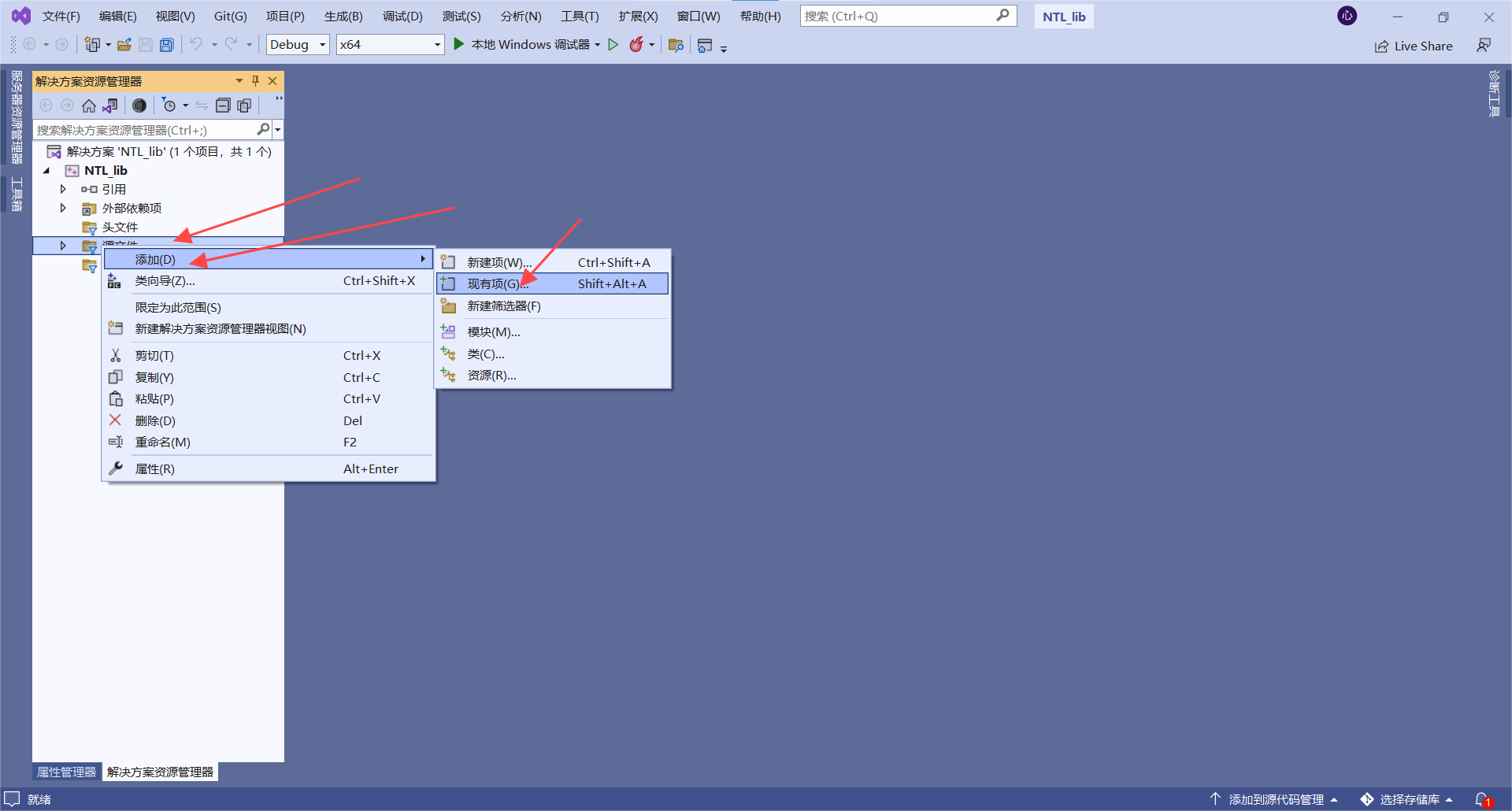Collapse the NTL_lib project node
The height and width of the screenshot is (811, 1512).
pos(46,170)
